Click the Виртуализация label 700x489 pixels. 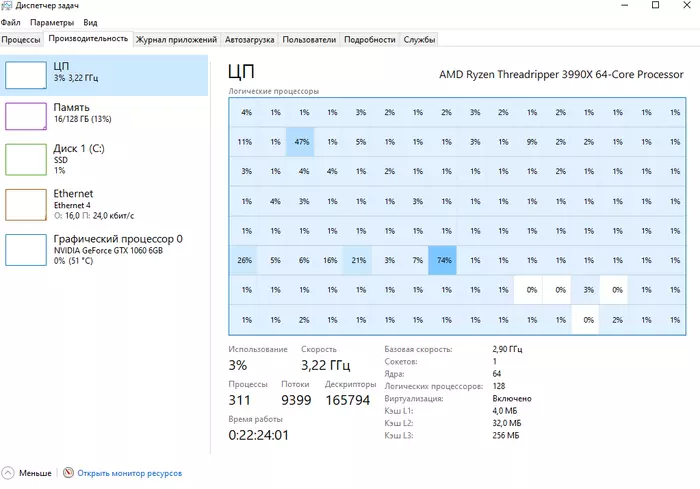click(x=414, y=398)
